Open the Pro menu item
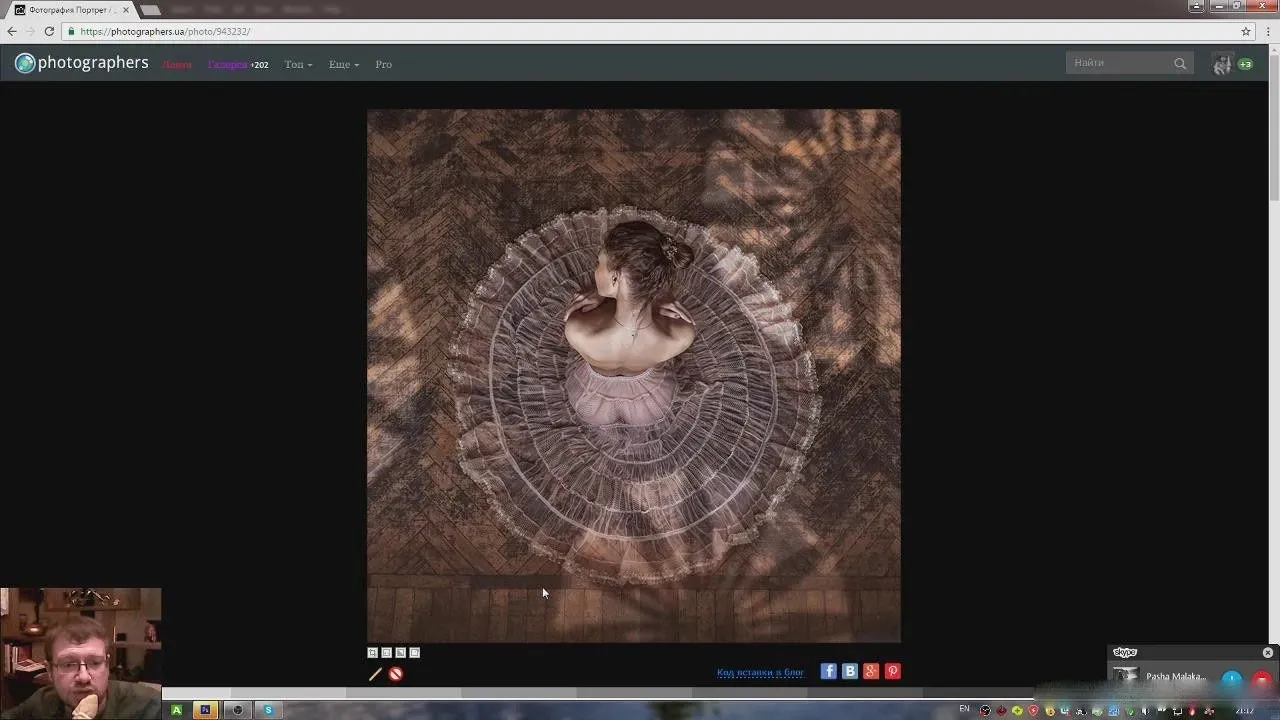Viewport: 1280px width, 720px height. click(x=383, y=64)
